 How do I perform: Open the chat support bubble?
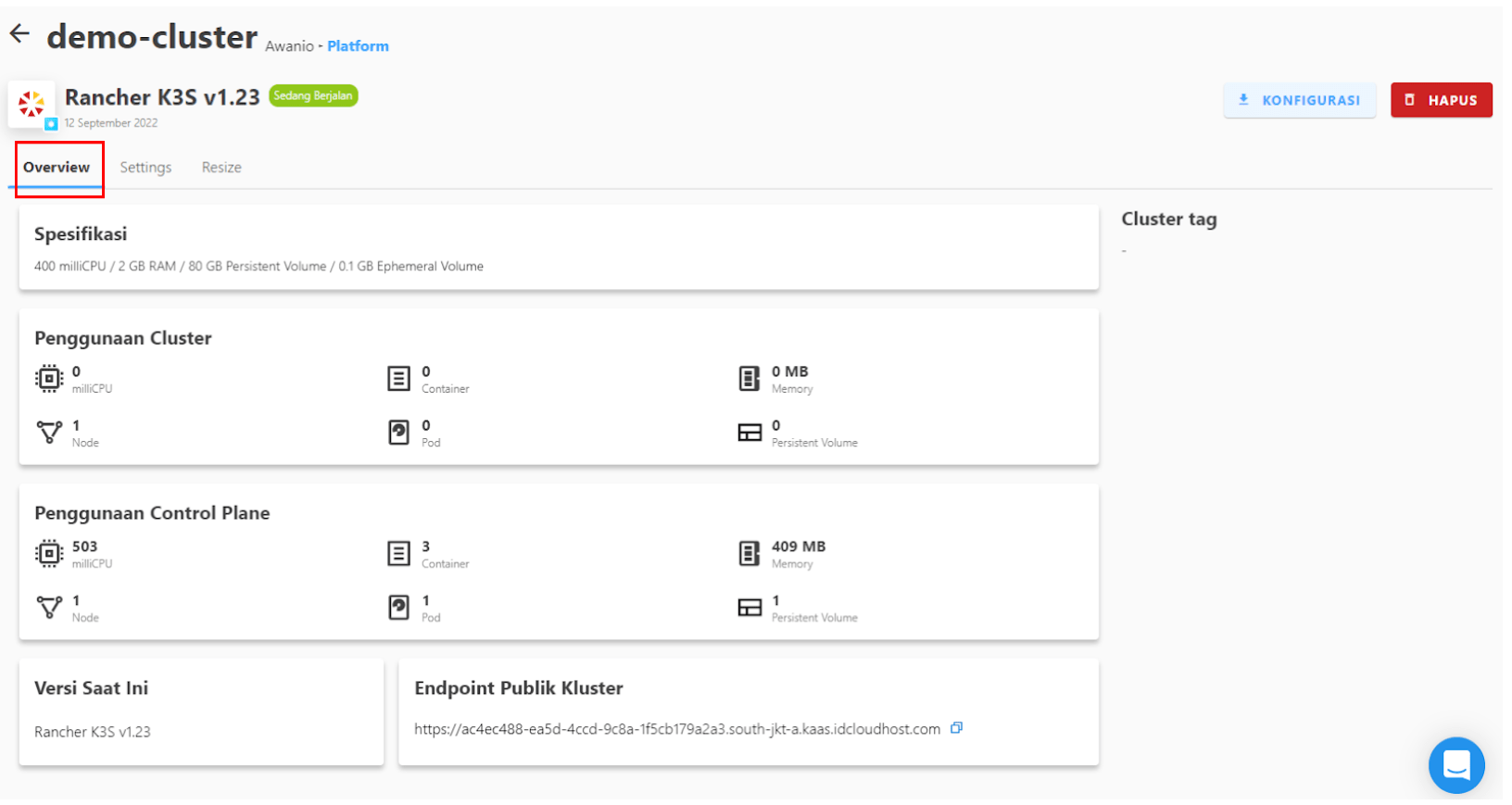click(x=1455, y=765)
